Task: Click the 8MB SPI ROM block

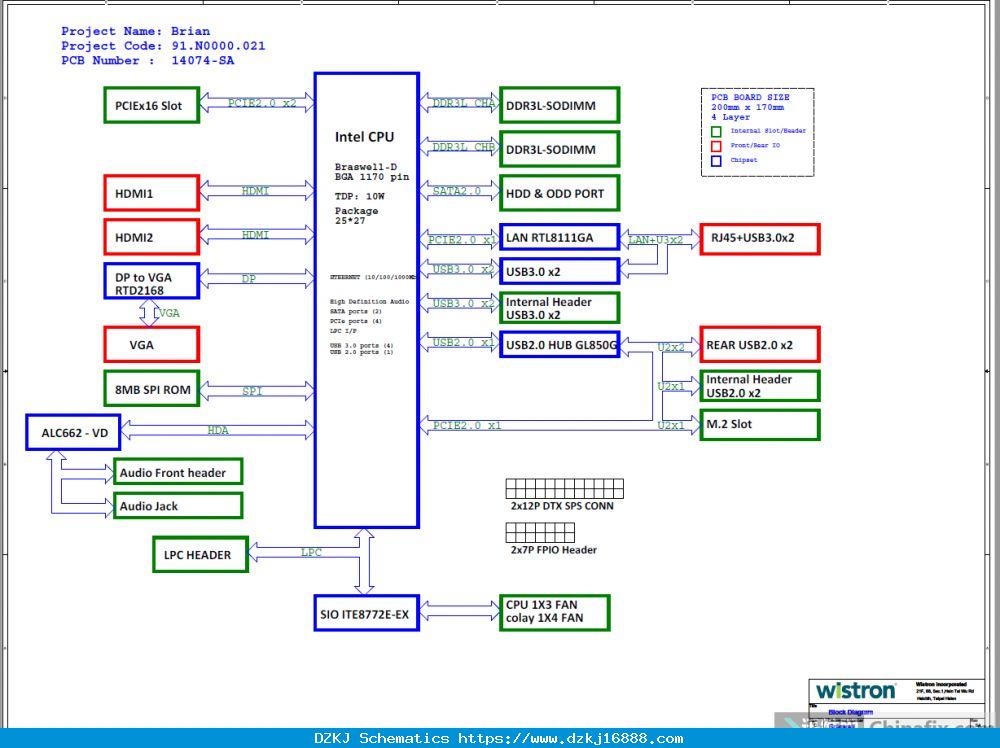Action: [x=152, y=388]
